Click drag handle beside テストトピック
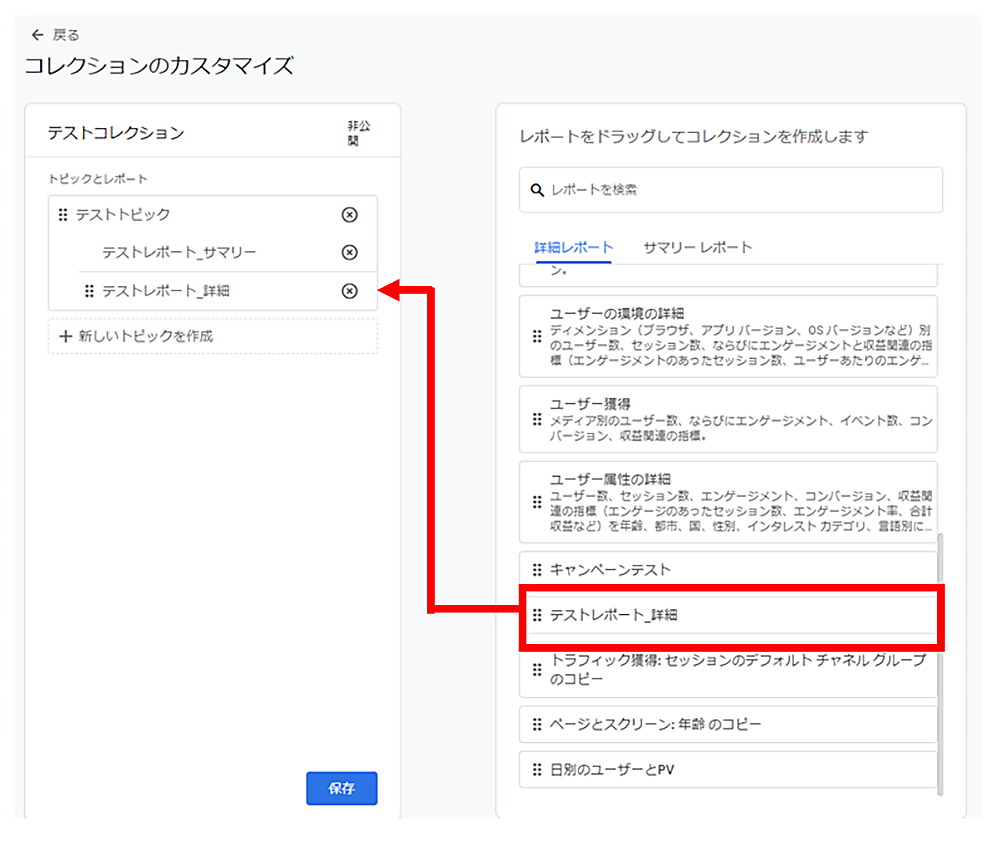The width and height of the screenshot is (1000, 845). coord(63,214)
